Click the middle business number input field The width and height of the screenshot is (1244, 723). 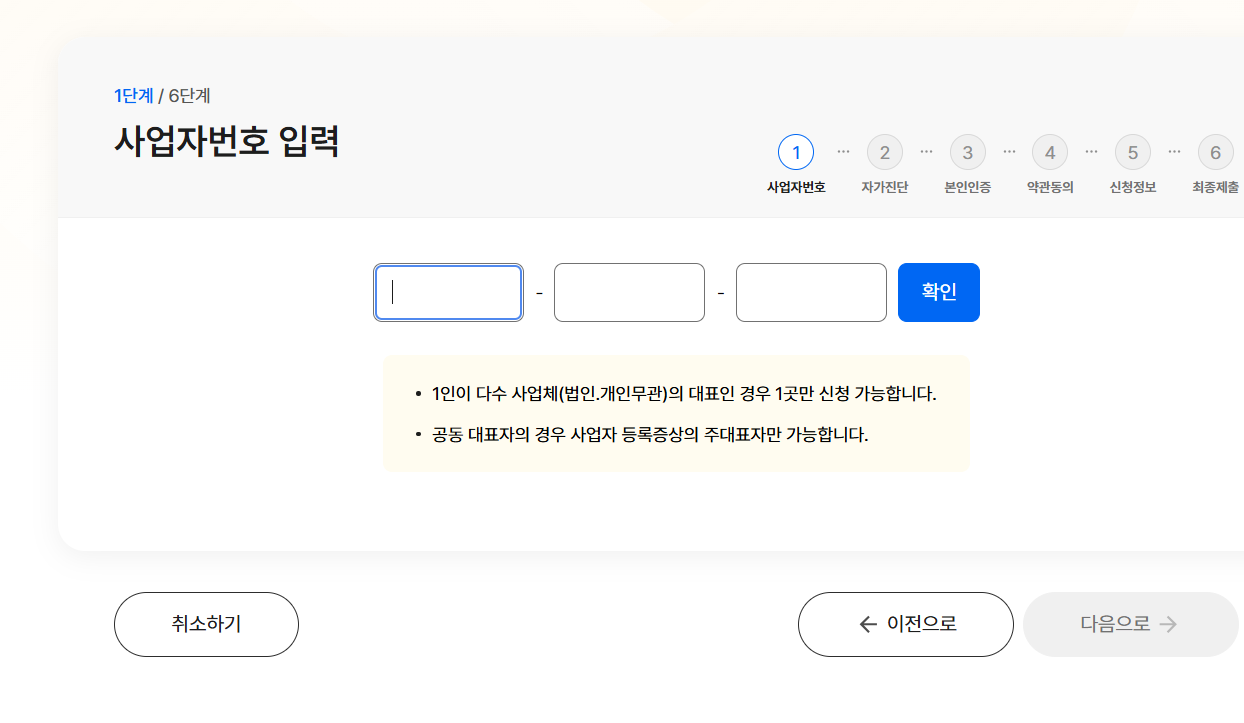(x=629, y=292)
